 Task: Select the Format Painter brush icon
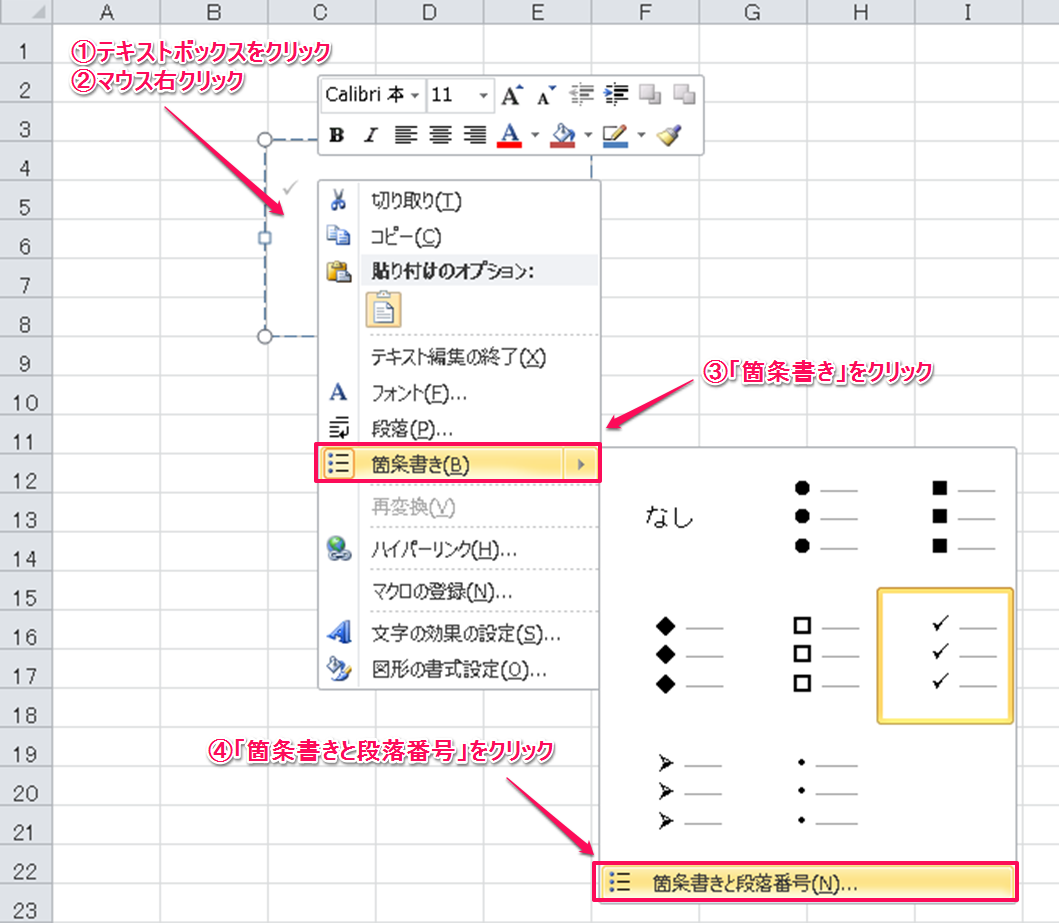tap(669, 135)
